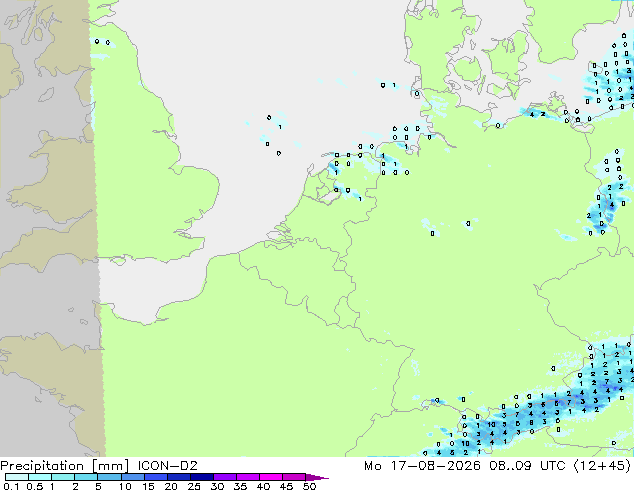Select the 5–10 mm legend swatch
Viewport: 634px width, 490px height.
[109, 477]
